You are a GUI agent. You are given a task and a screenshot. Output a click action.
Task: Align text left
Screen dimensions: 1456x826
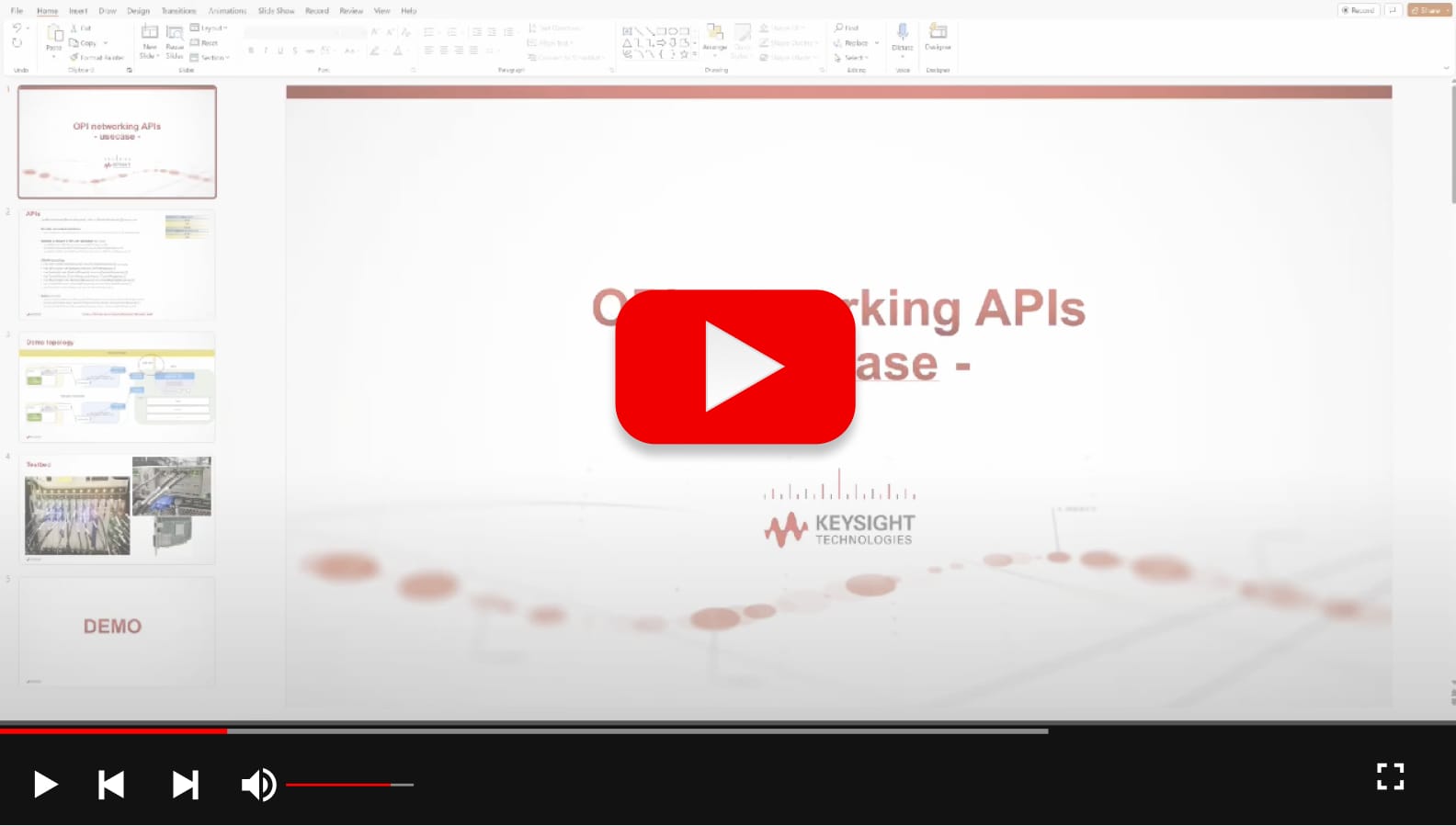click(428, 51)
